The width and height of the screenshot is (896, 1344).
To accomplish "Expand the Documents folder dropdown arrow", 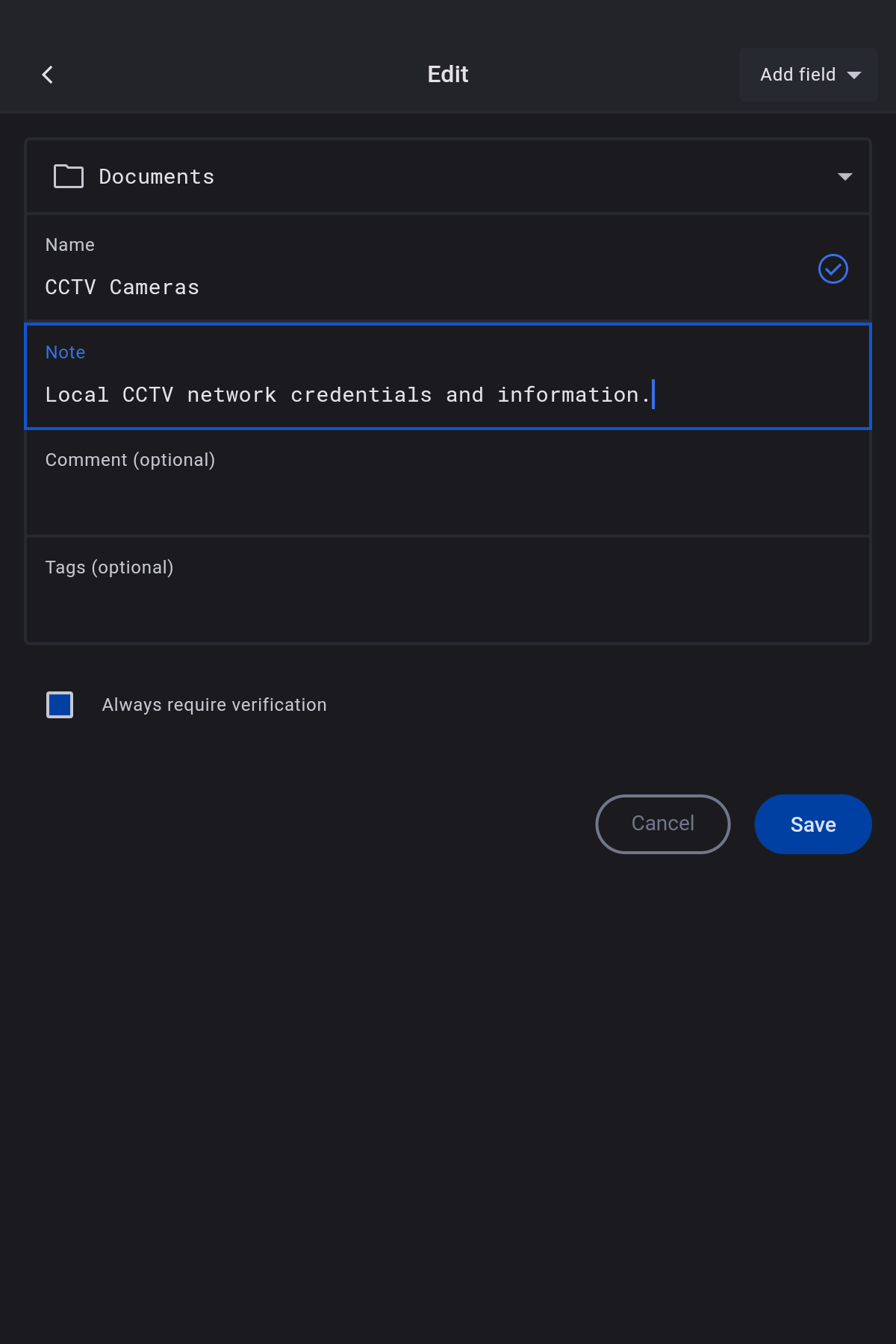I will [844, 177].
